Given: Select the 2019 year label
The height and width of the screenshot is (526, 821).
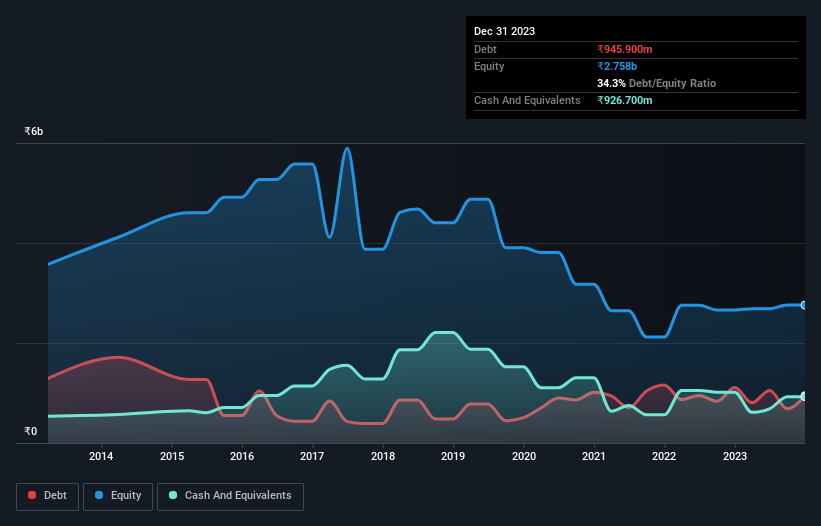Looking at the screenshot, I should (453, 457).
